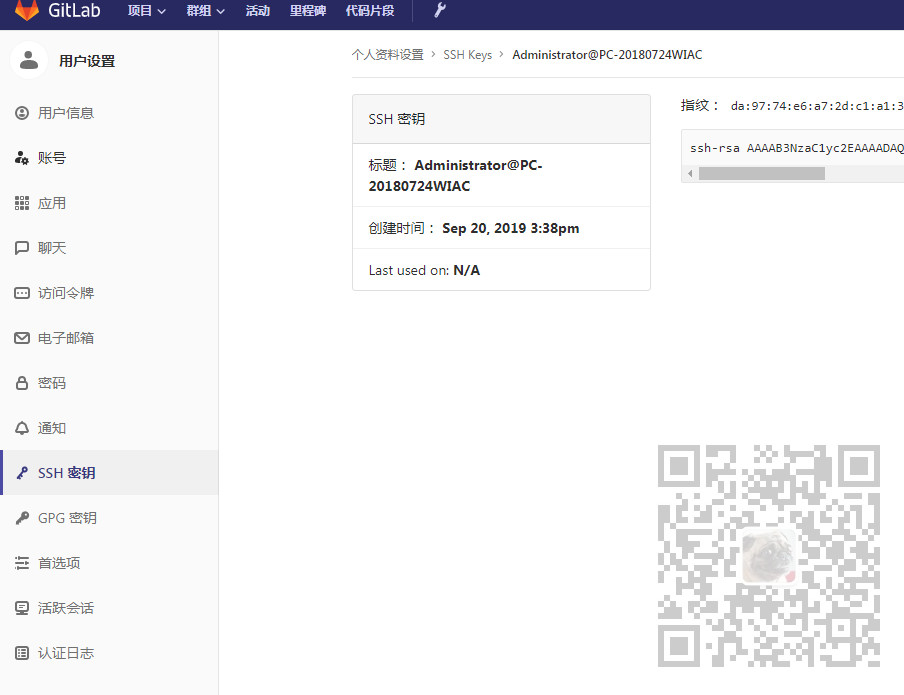This screenshot has width=904, height=695.
Task: Click the 个人资料设置 breadcrumb
Action: (387, 55)
